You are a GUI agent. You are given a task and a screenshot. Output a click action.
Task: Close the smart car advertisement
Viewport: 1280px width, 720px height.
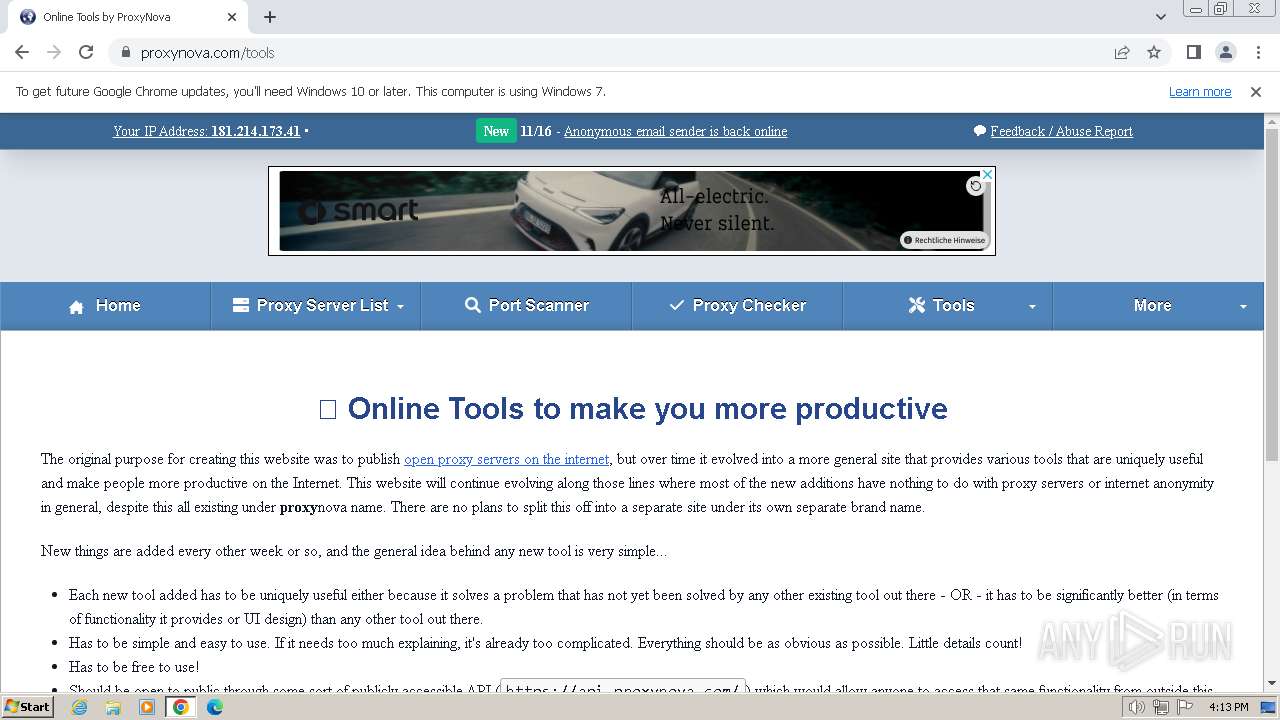pyautogui.click(x=987, y=174)
